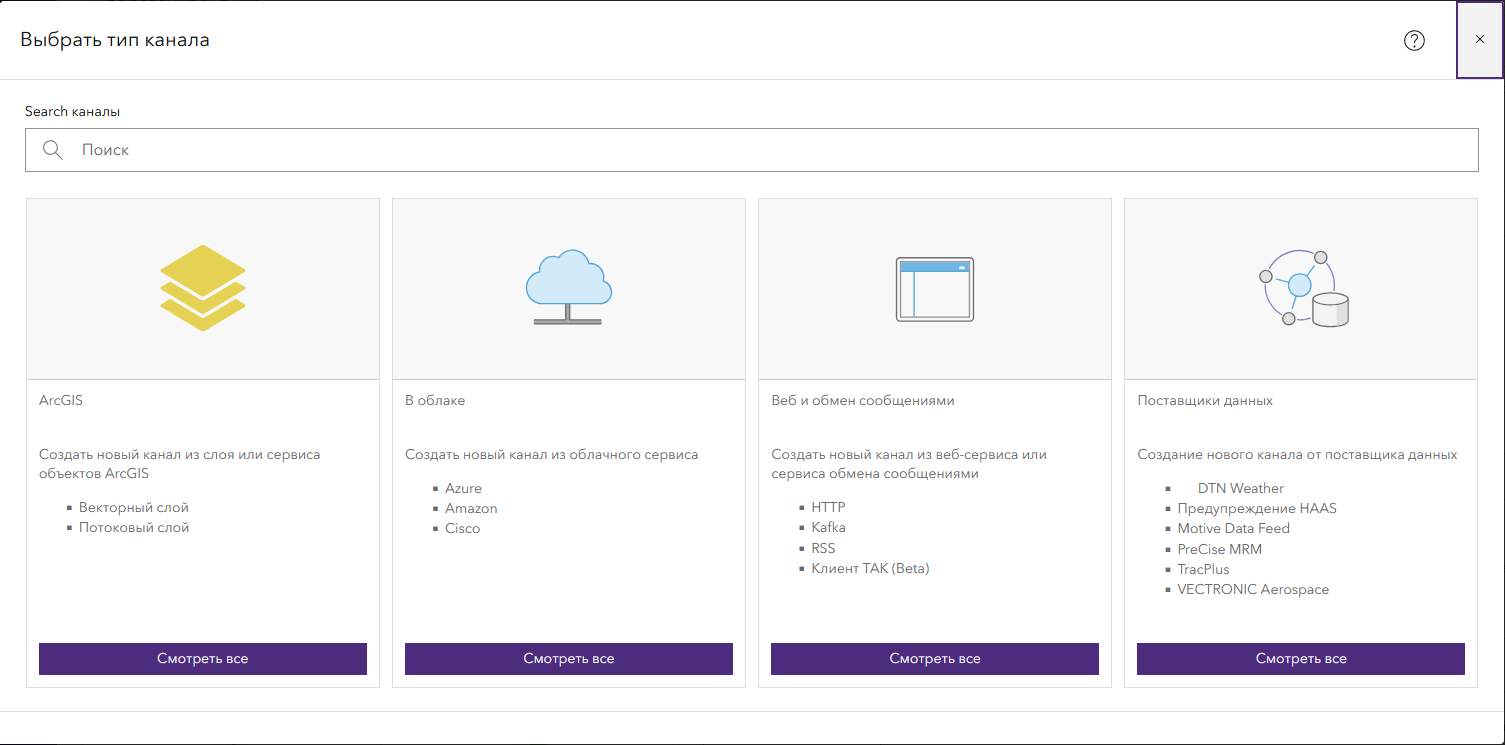The width and height of the screenshot is (1505, 745).
Task: Select the Векторный слой item
Action: [134, 507]
